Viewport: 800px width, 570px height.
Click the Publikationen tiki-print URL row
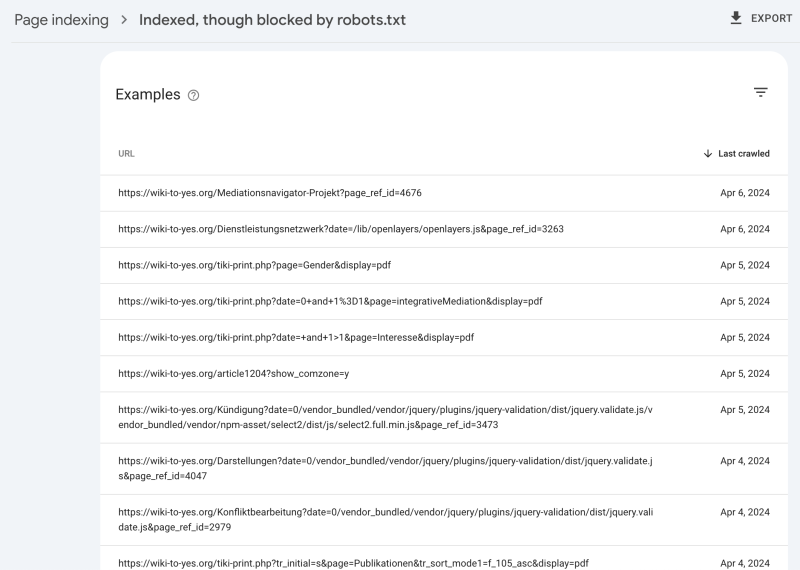tap(353, 563)
